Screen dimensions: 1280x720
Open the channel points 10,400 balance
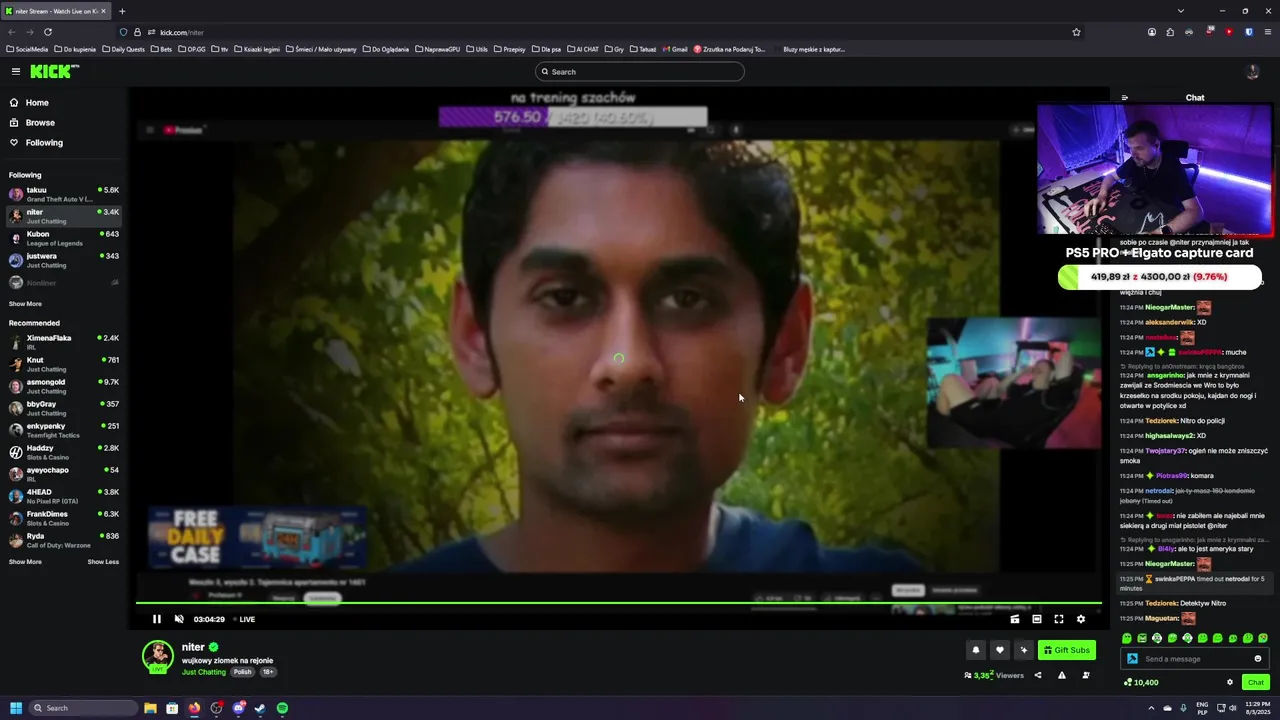tap(1141, 682)
